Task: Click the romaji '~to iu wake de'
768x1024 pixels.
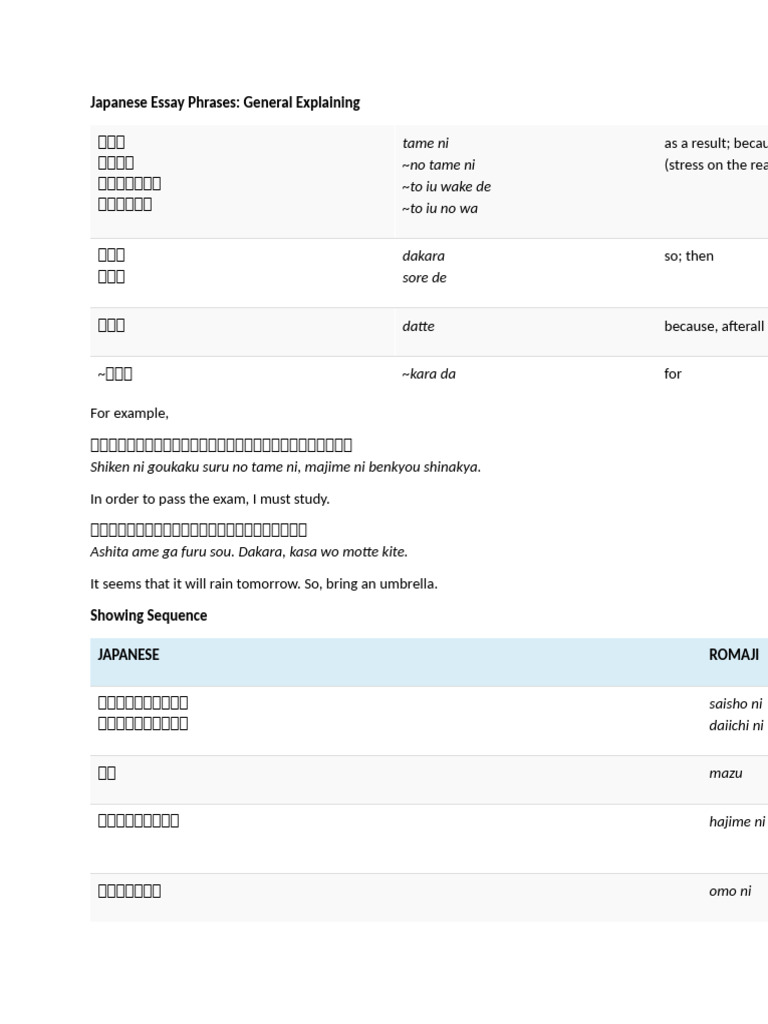Action: coord(446,187)
